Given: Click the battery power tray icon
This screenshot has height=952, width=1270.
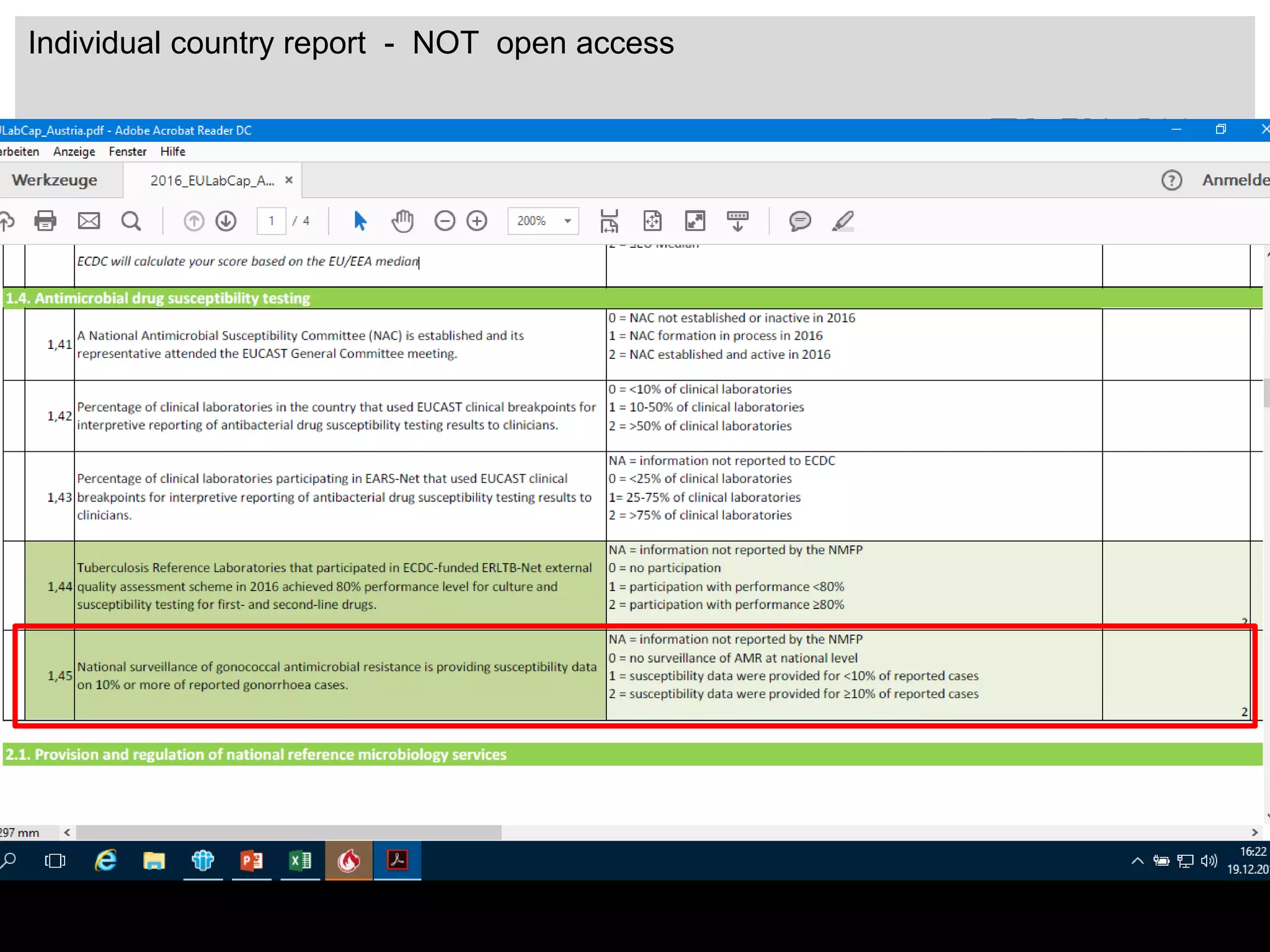Looking at the screenshot, I should click(x=1161, y=861).
